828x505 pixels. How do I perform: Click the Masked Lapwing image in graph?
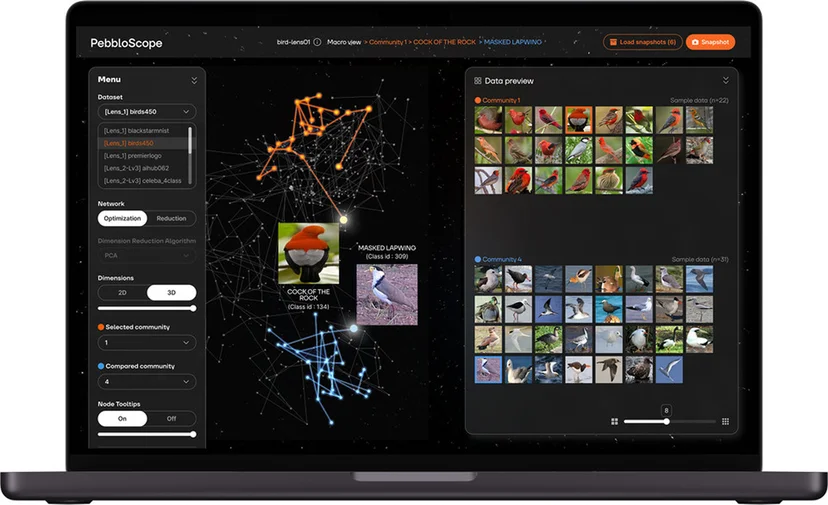coord(387,294)
